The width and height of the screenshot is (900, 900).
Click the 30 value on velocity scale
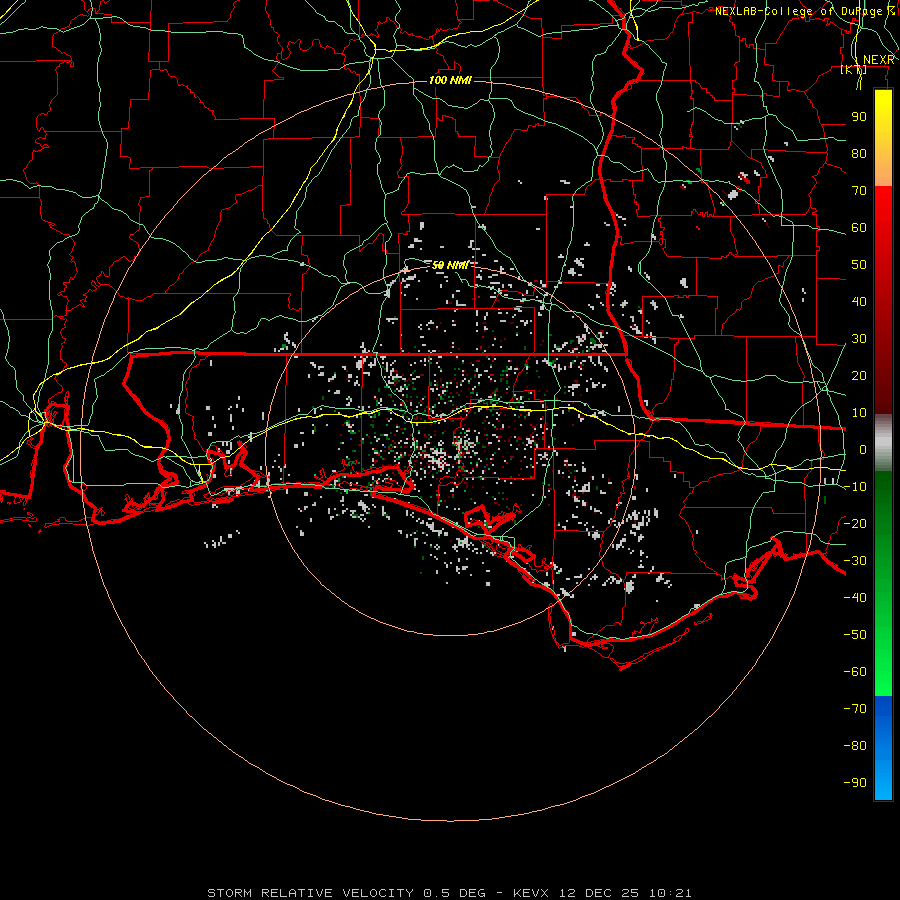click(x=859, y=339)
